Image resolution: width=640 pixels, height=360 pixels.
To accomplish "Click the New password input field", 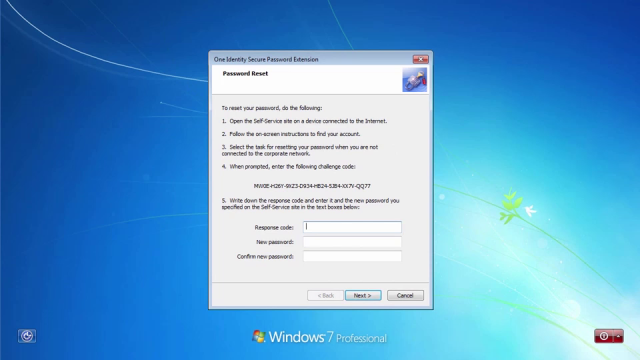I will coord(352,242).
